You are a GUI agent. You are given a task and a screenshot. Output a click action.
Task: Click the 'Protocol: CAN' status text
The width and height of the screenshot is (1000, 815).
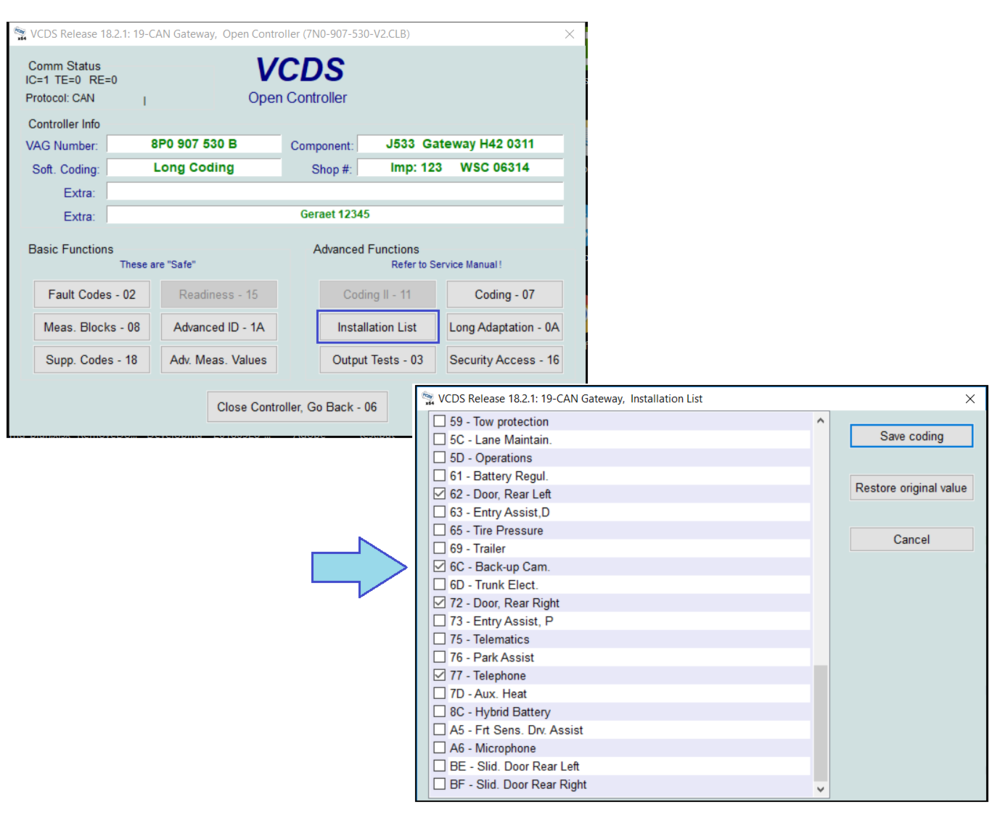click(60, 98)
